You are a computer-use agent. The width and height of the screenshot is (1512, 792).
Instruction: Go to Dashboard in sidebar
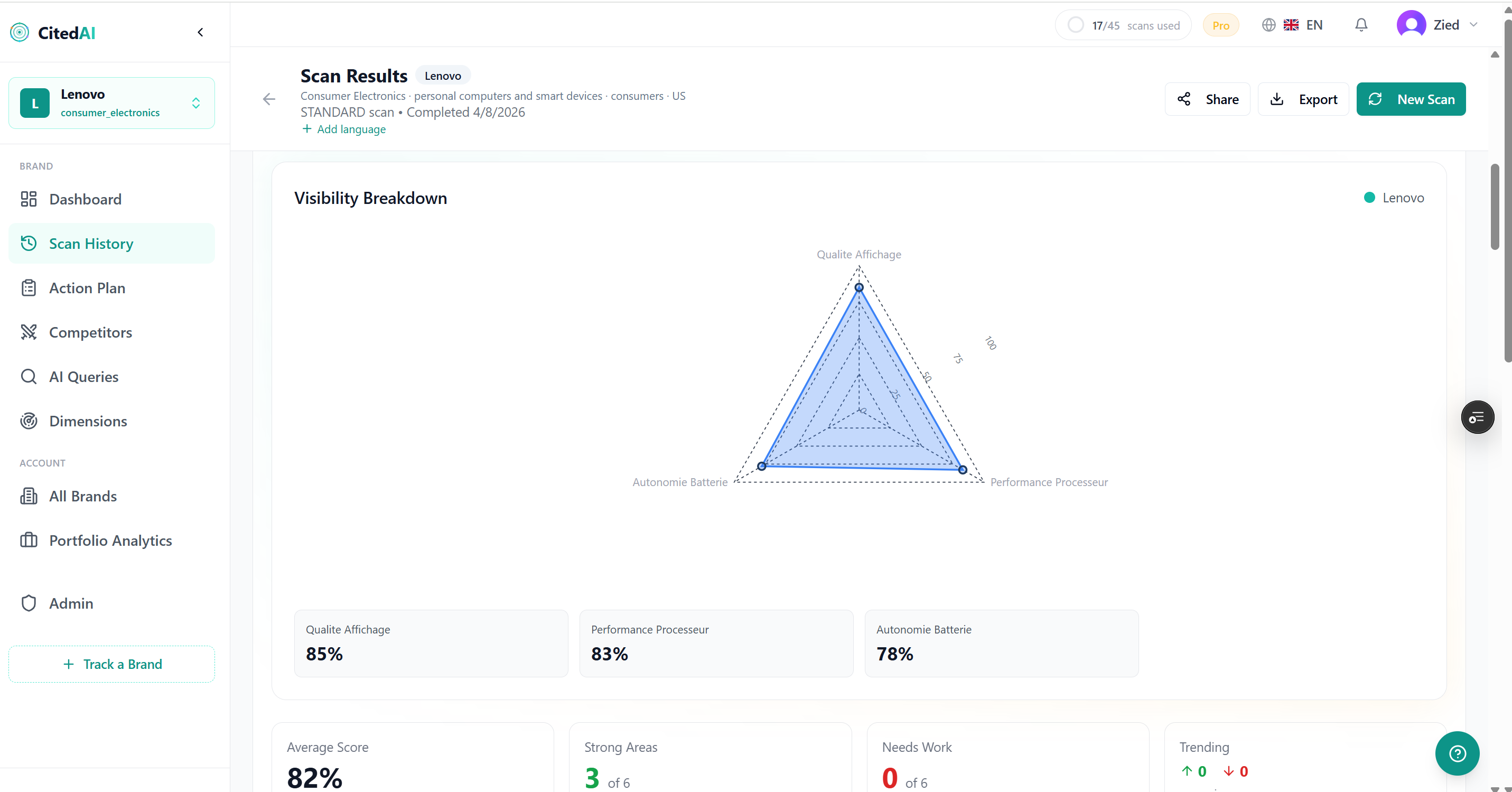click(x=85, y=199)
